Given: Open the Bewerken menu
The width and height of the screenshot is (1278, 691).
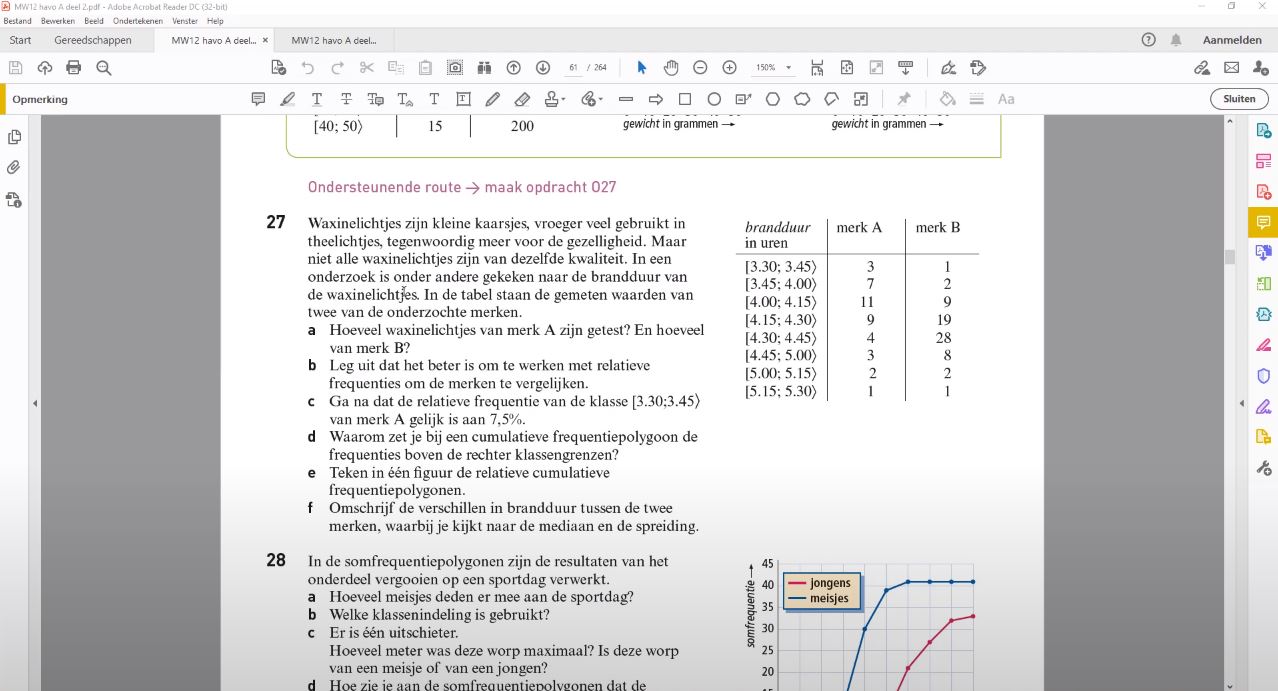Looking at the screenshot, I should tap(56, 21).
